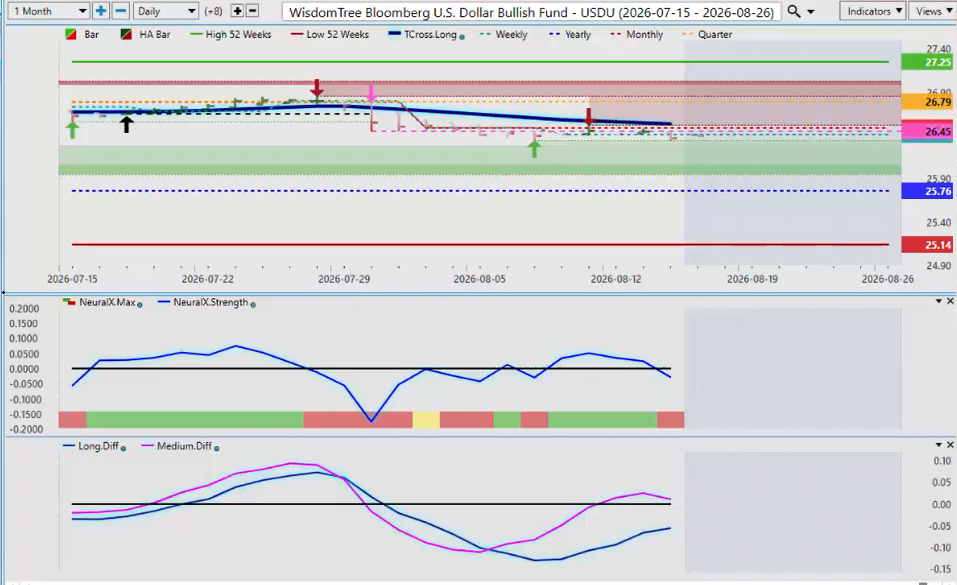
Task: Toggle the Yearly legend entry
Action: [x=570, y=35]
